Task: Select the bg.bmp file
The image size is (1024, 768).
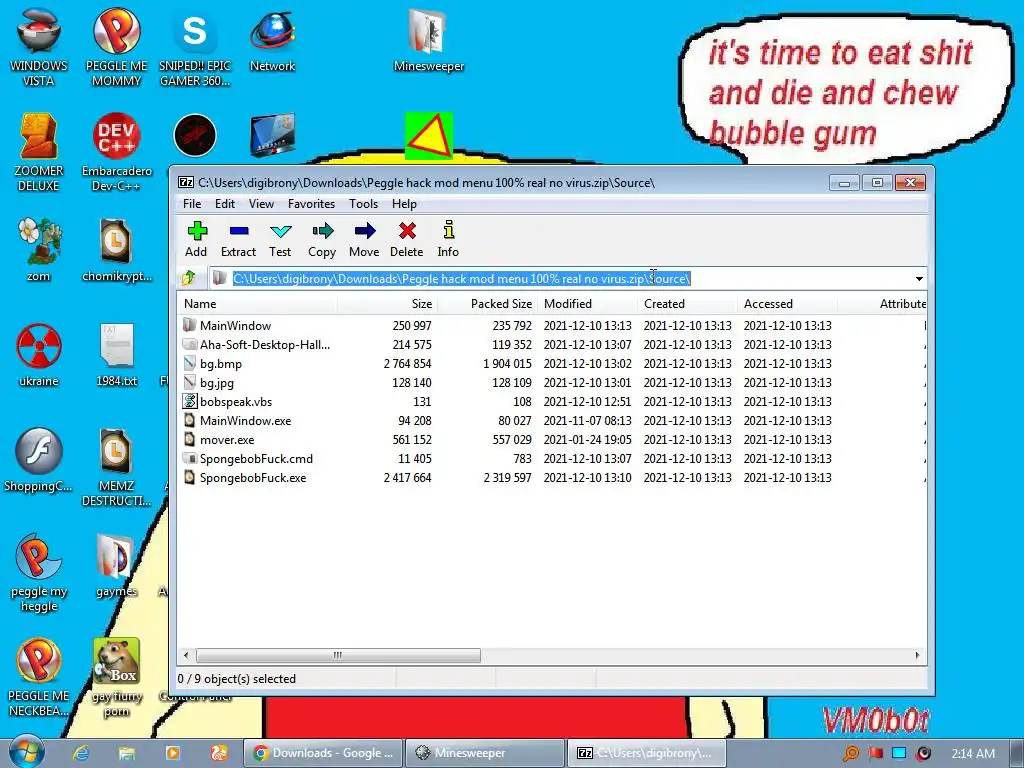Action: tap(552, 363)
